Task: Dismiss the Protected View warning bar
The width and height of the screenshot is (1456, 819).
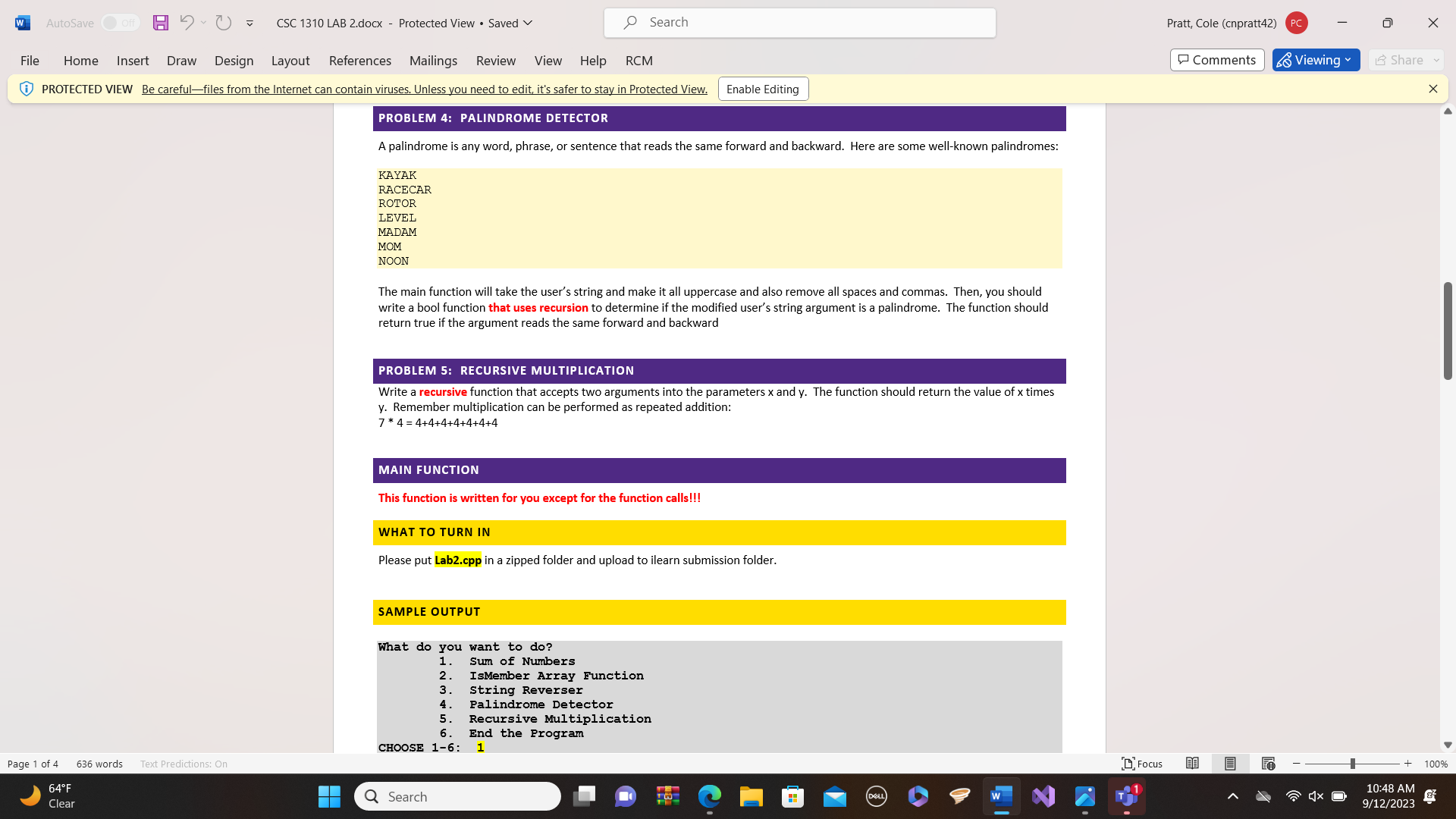Action: (1432, 89)
